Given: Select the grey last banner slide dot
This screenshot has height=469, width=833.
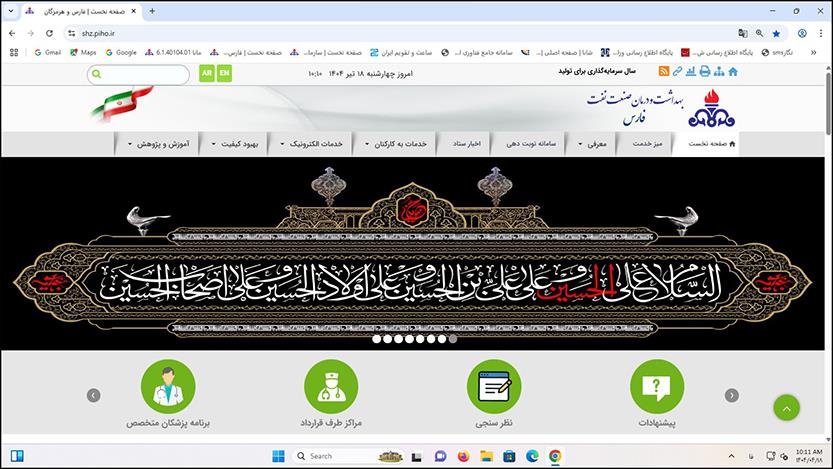Looking at the screenshot, I should click(x=453, y=339).
